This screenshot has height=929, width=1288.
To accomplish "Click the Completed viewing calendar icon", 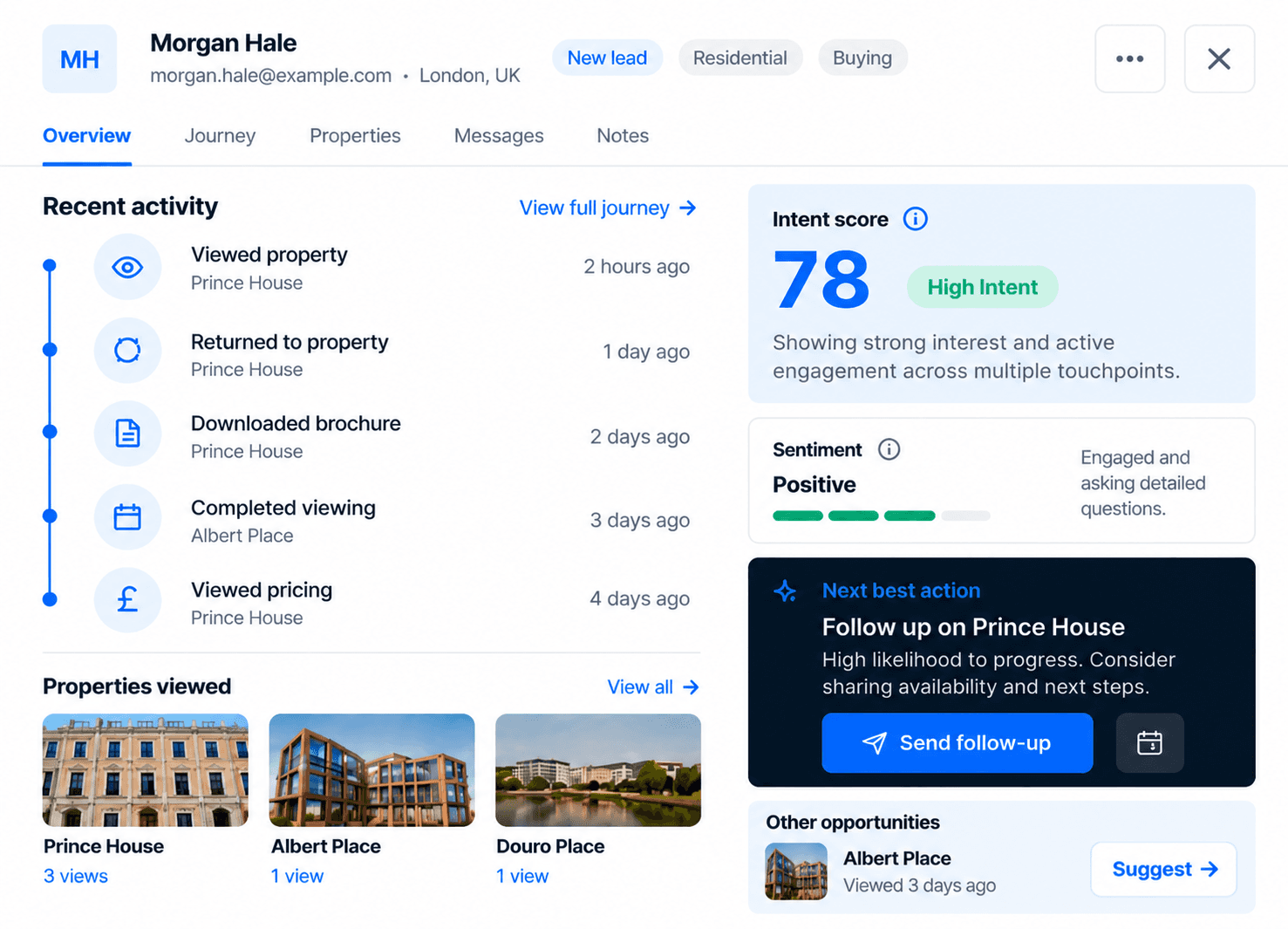I will pos(127,517).
